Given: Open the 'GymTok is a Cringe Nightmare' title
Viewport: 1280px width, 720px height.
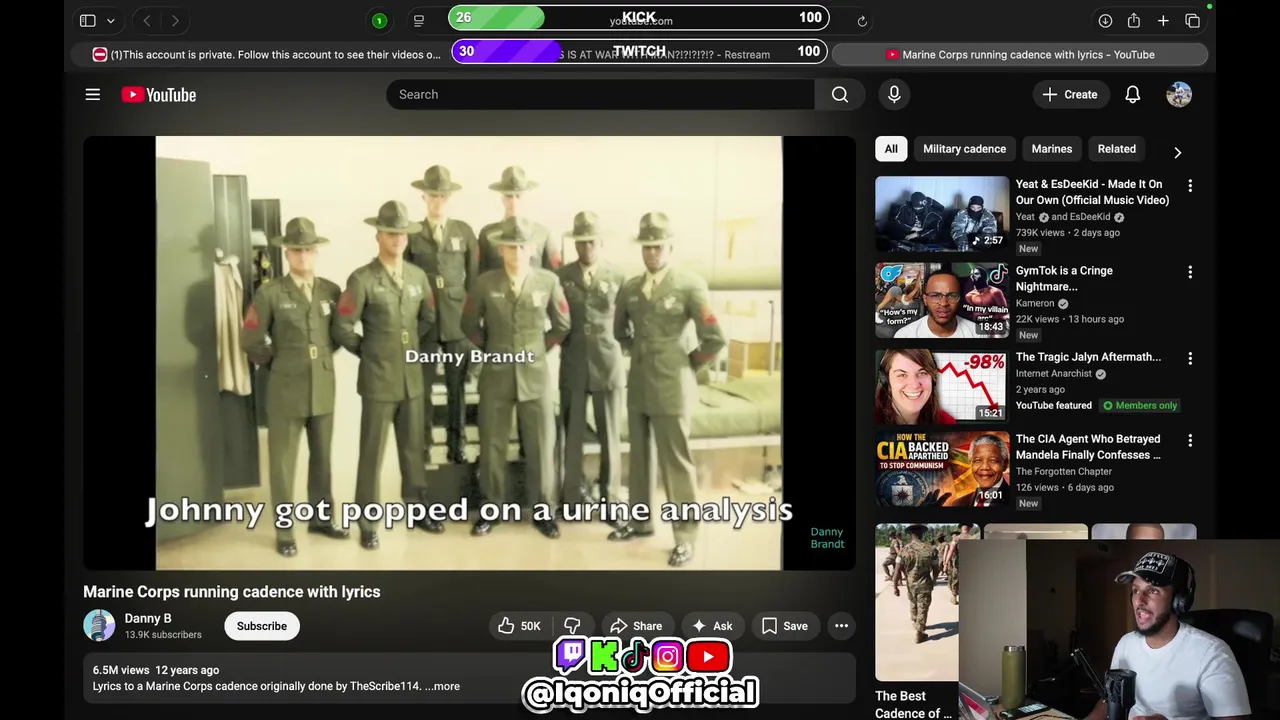Looking at the screenshot, I should (x=1064, y=278).
